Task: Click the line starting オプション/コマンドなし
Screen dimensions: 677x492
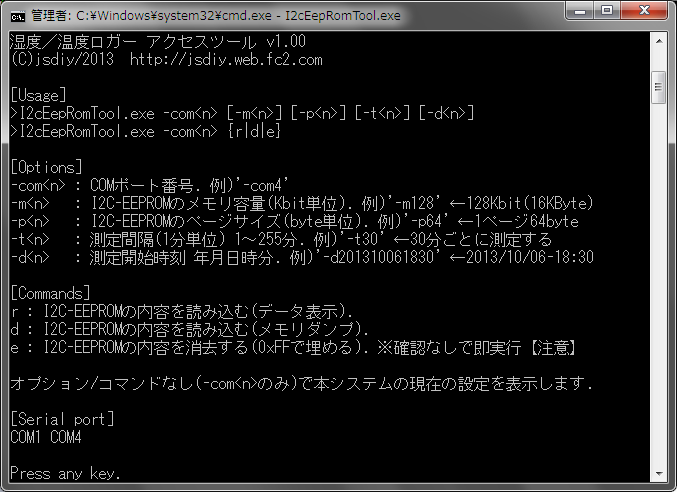Action: pos(301,383)
